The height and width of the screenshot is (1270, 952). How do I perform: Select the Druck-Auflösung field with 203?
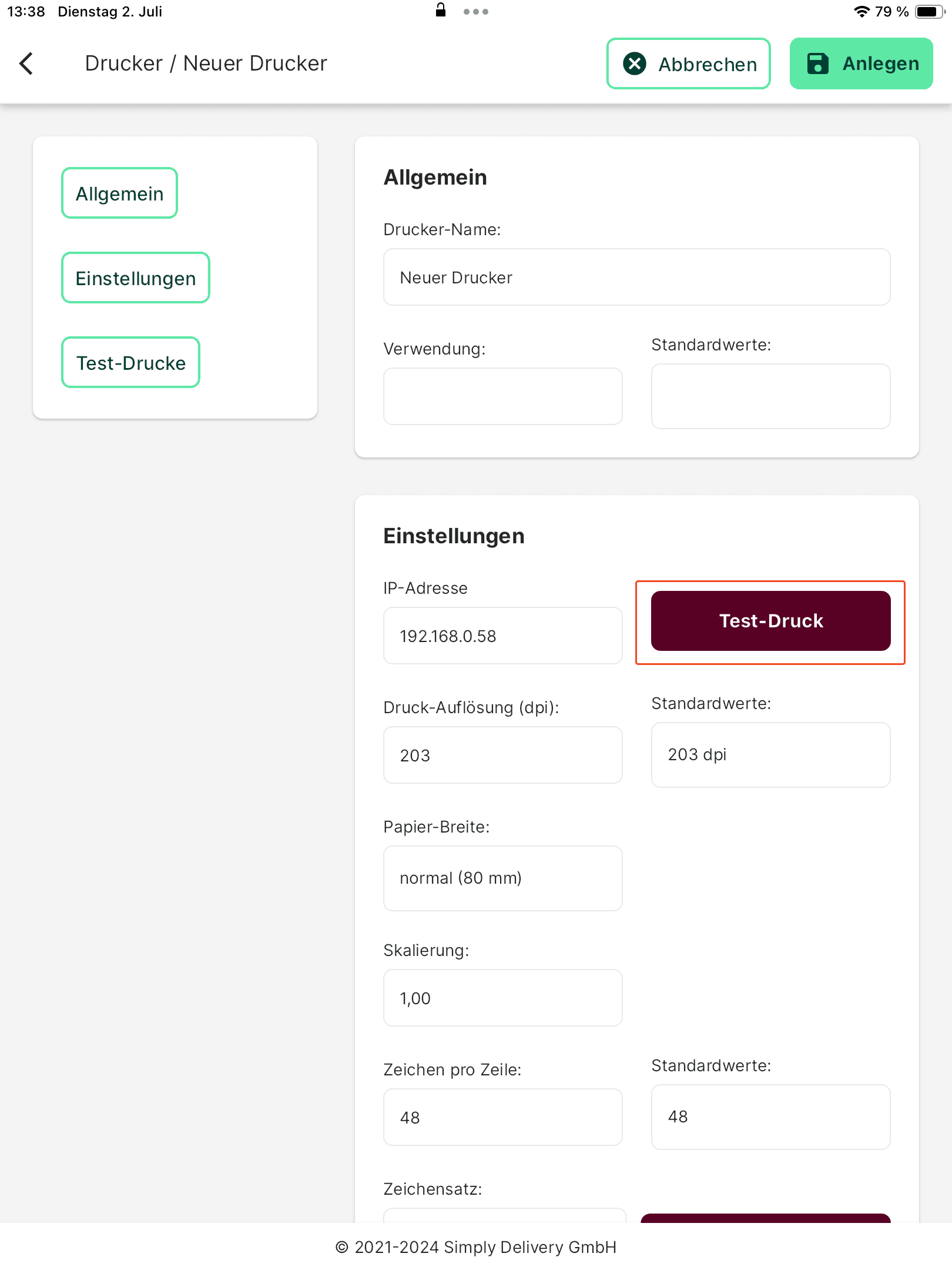click(x=503, y=755)
